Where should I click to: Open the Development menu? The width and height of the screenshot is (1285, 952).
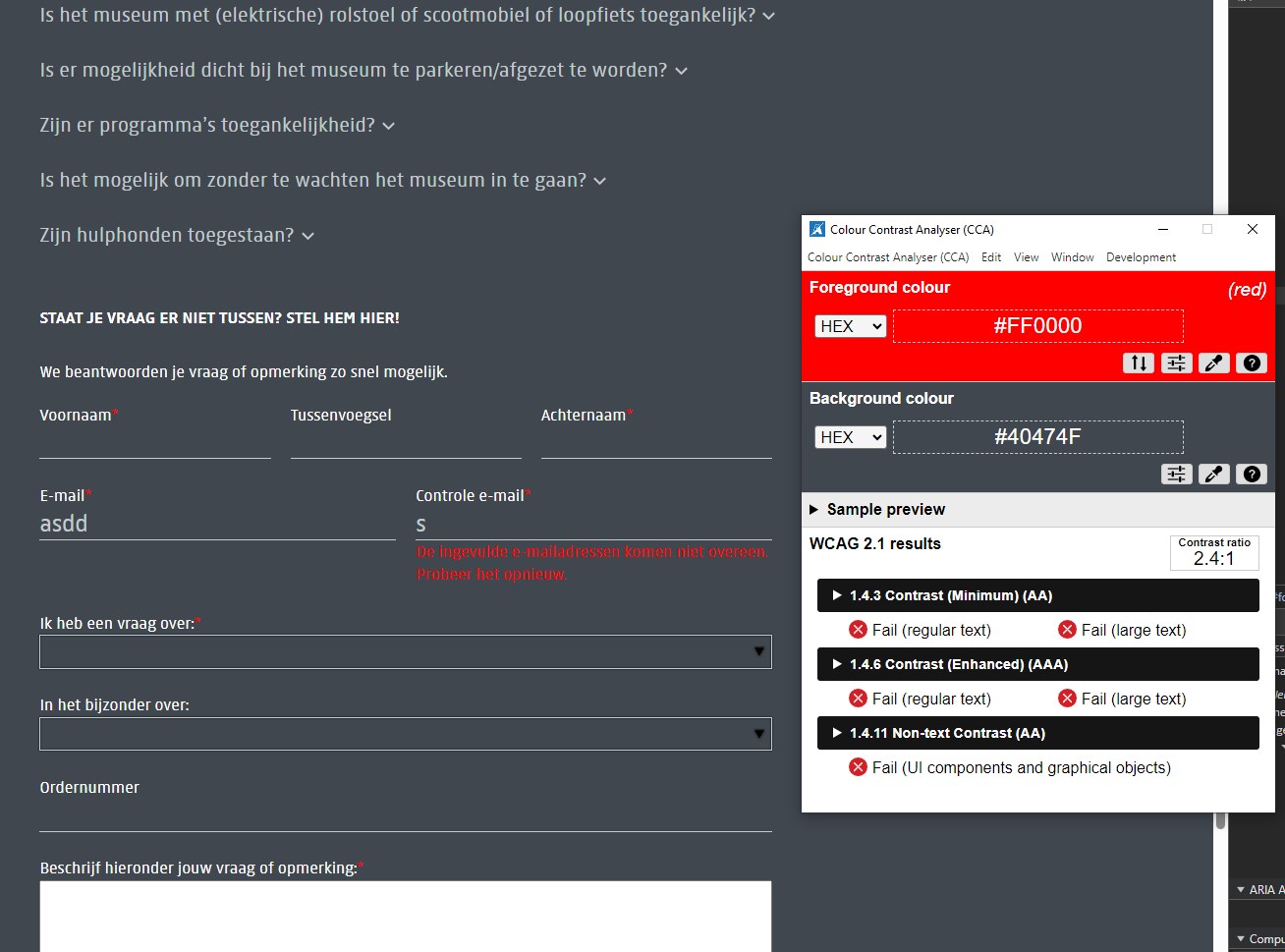(1141, 257)
